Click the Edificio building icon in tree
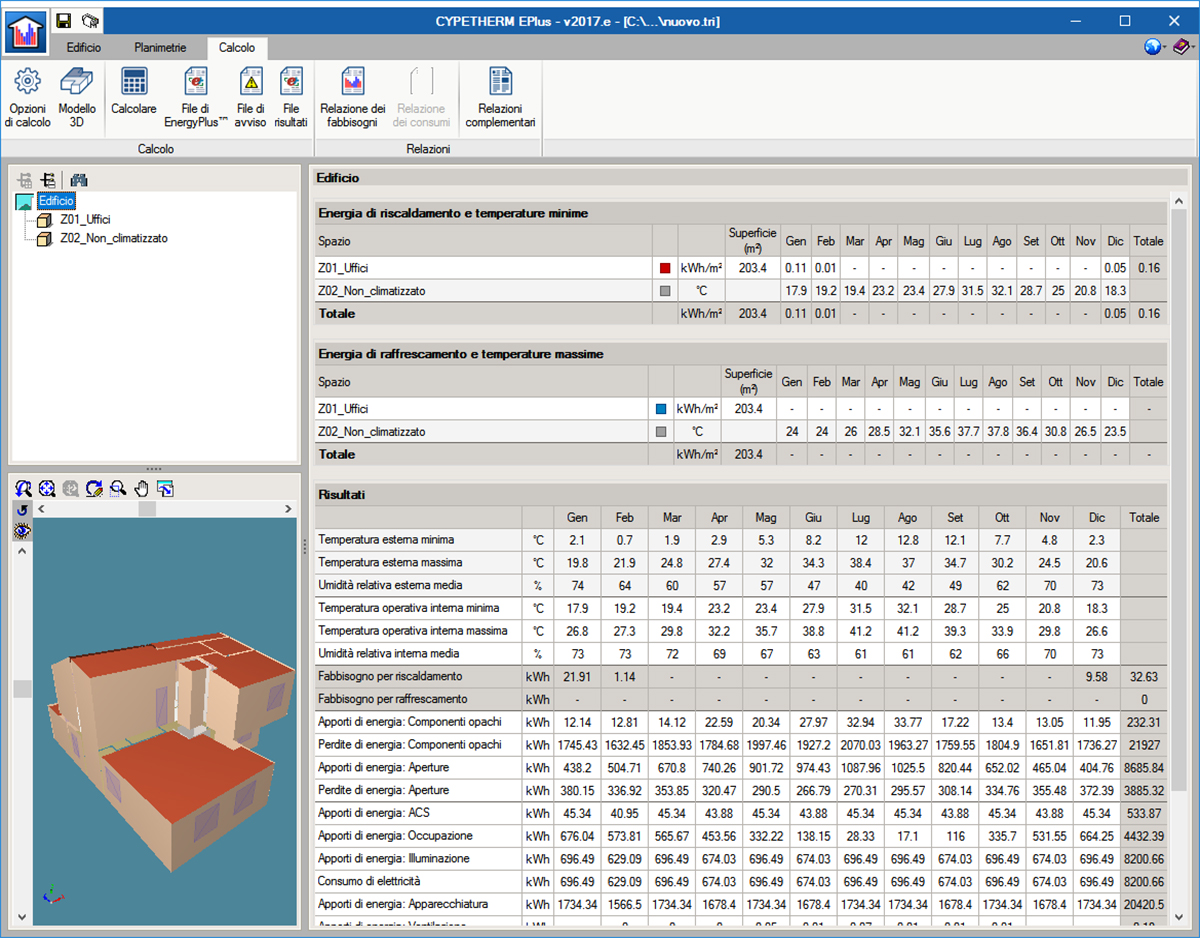The width and height of the screenshot is (1200, 938). (25, 202)
